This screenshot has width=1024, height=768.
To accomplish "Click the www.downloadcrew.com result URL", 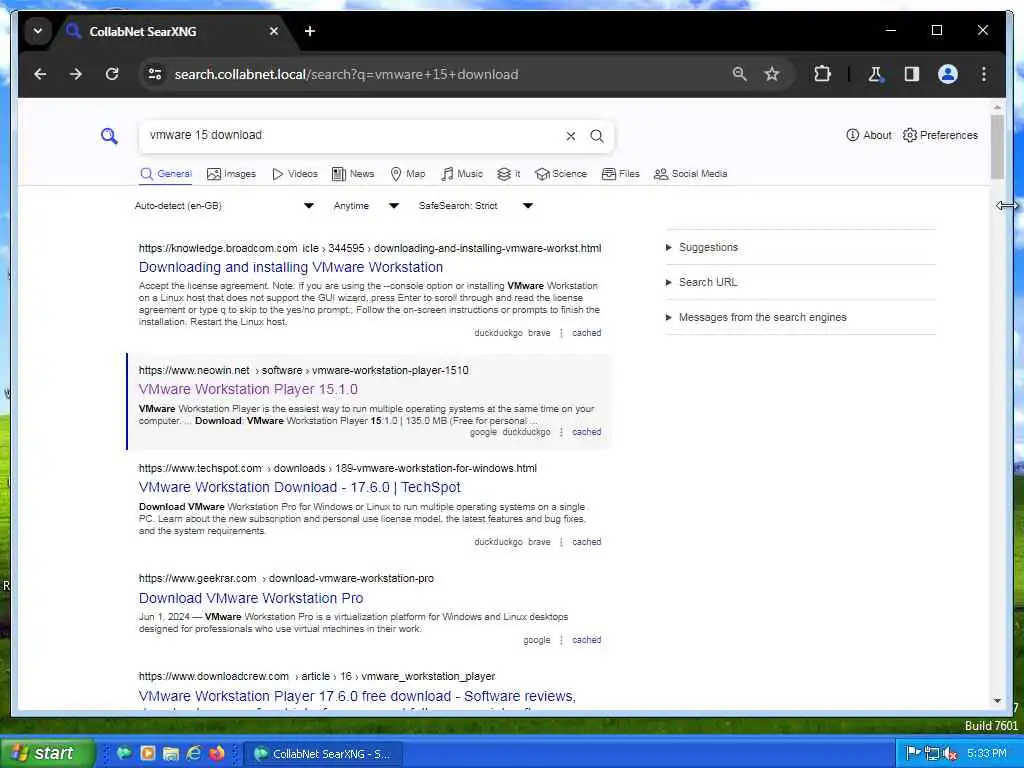I will pos(317,677).
